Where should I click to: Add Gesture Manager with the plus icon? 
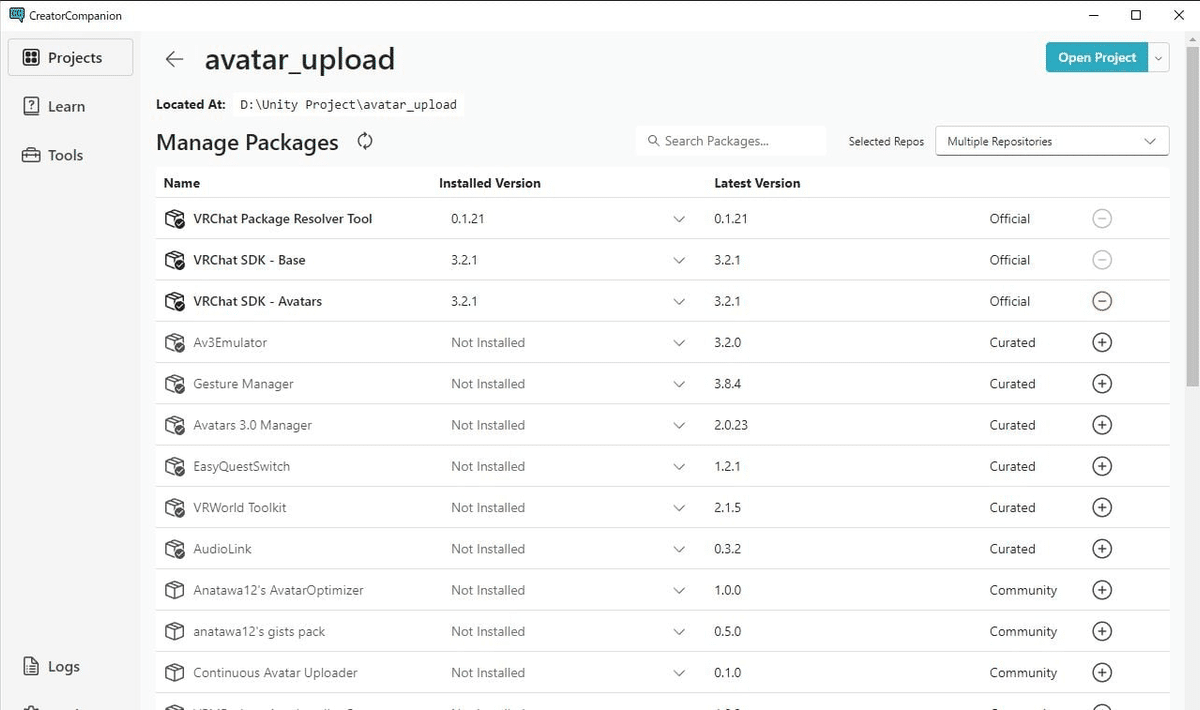1102,384
